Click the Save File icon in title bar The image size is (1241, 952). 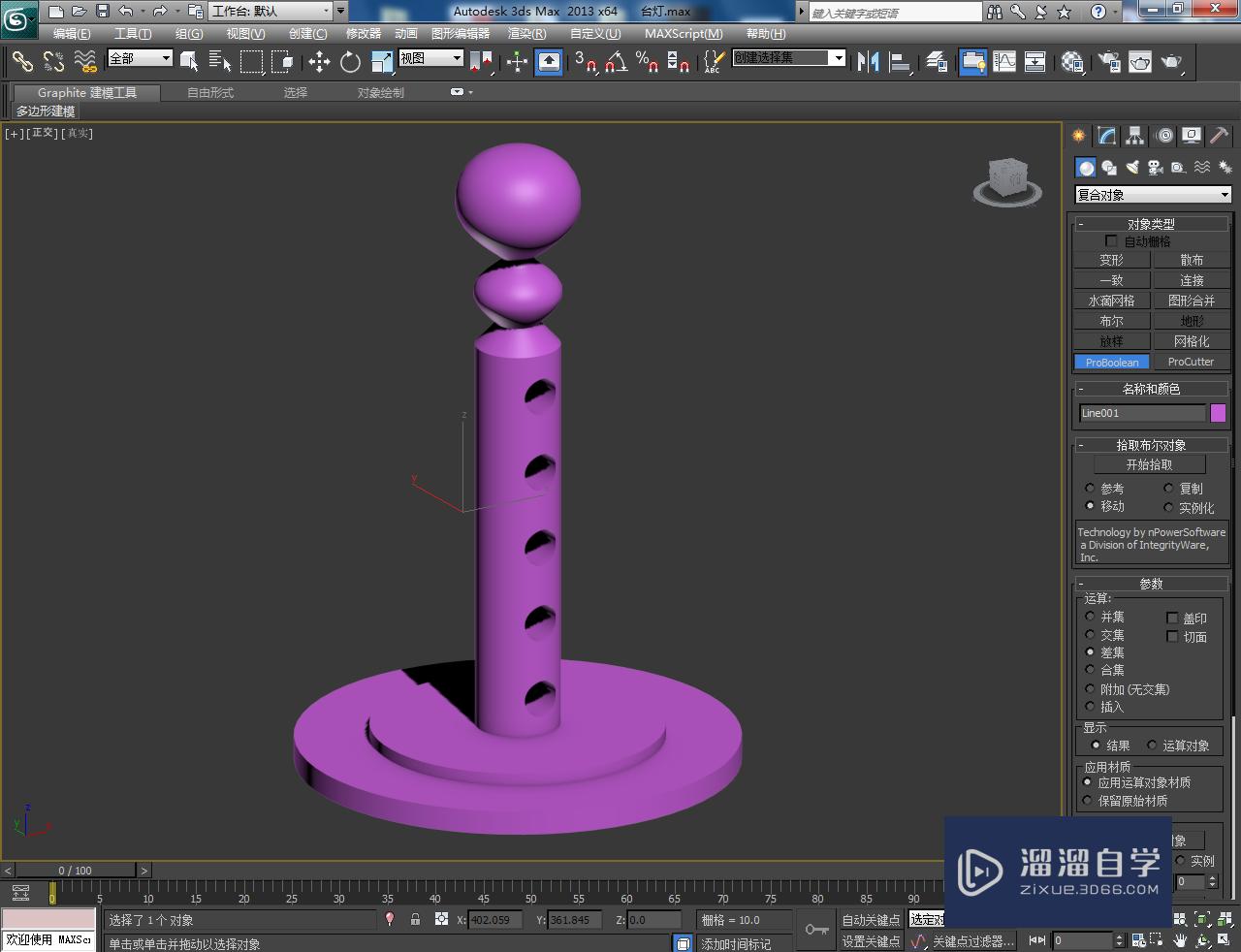pos(103,12)
